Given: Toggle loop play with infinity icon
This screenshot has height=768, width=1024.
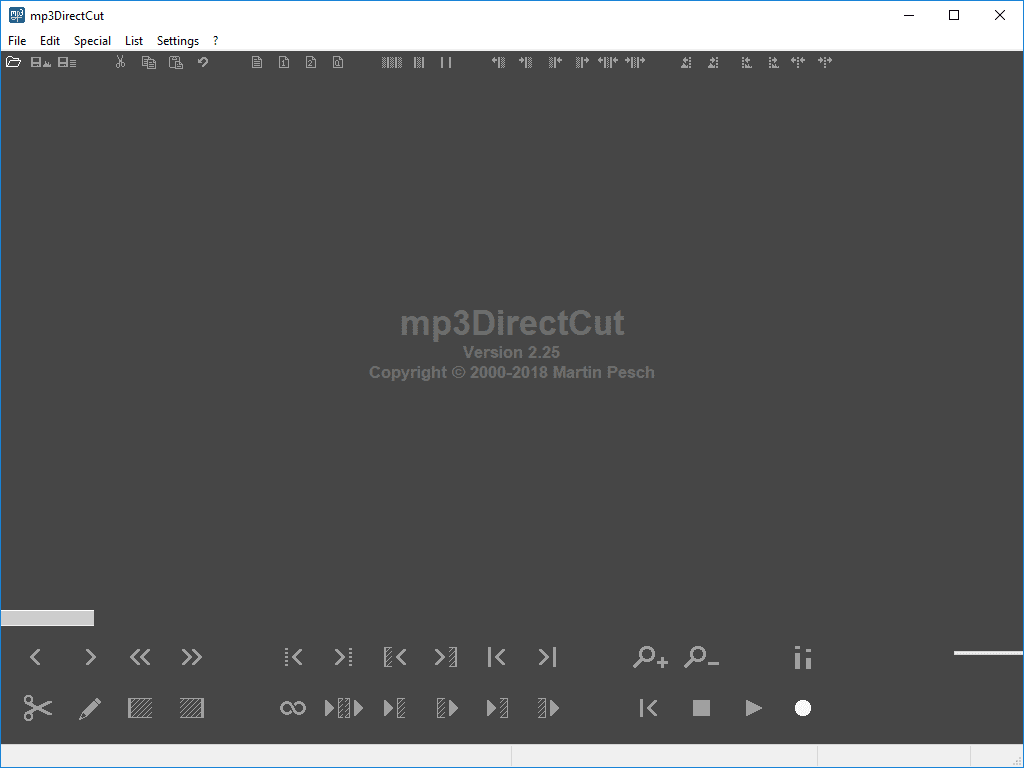Looking at the screenshot, I should coord(293,708).
